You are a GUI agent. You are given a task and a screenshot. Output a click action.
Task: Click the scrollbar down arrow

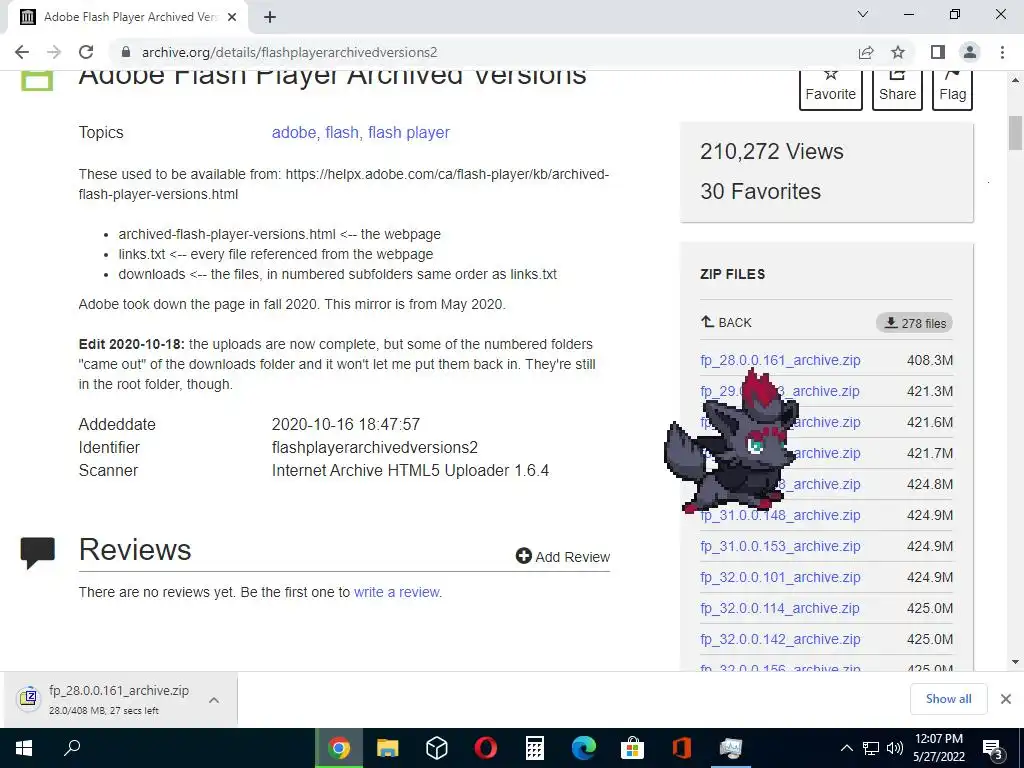click(x=1015, y=662)
